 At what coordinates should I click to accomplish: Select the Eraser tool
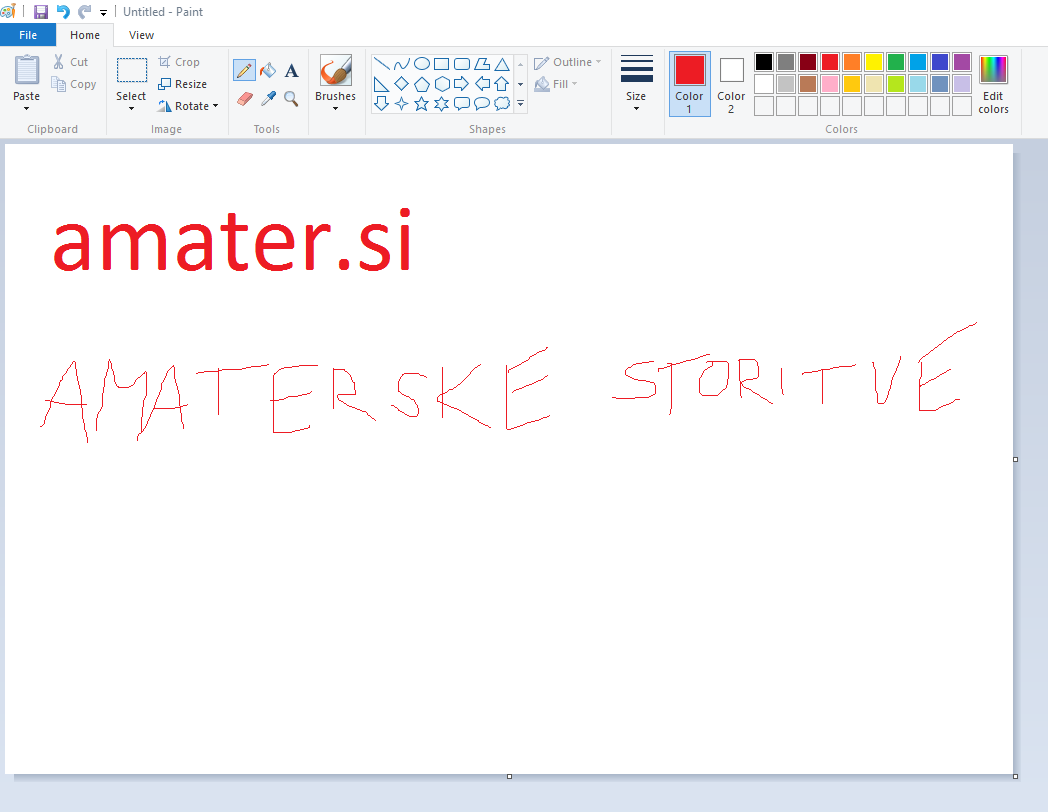[x=244, y=99]
